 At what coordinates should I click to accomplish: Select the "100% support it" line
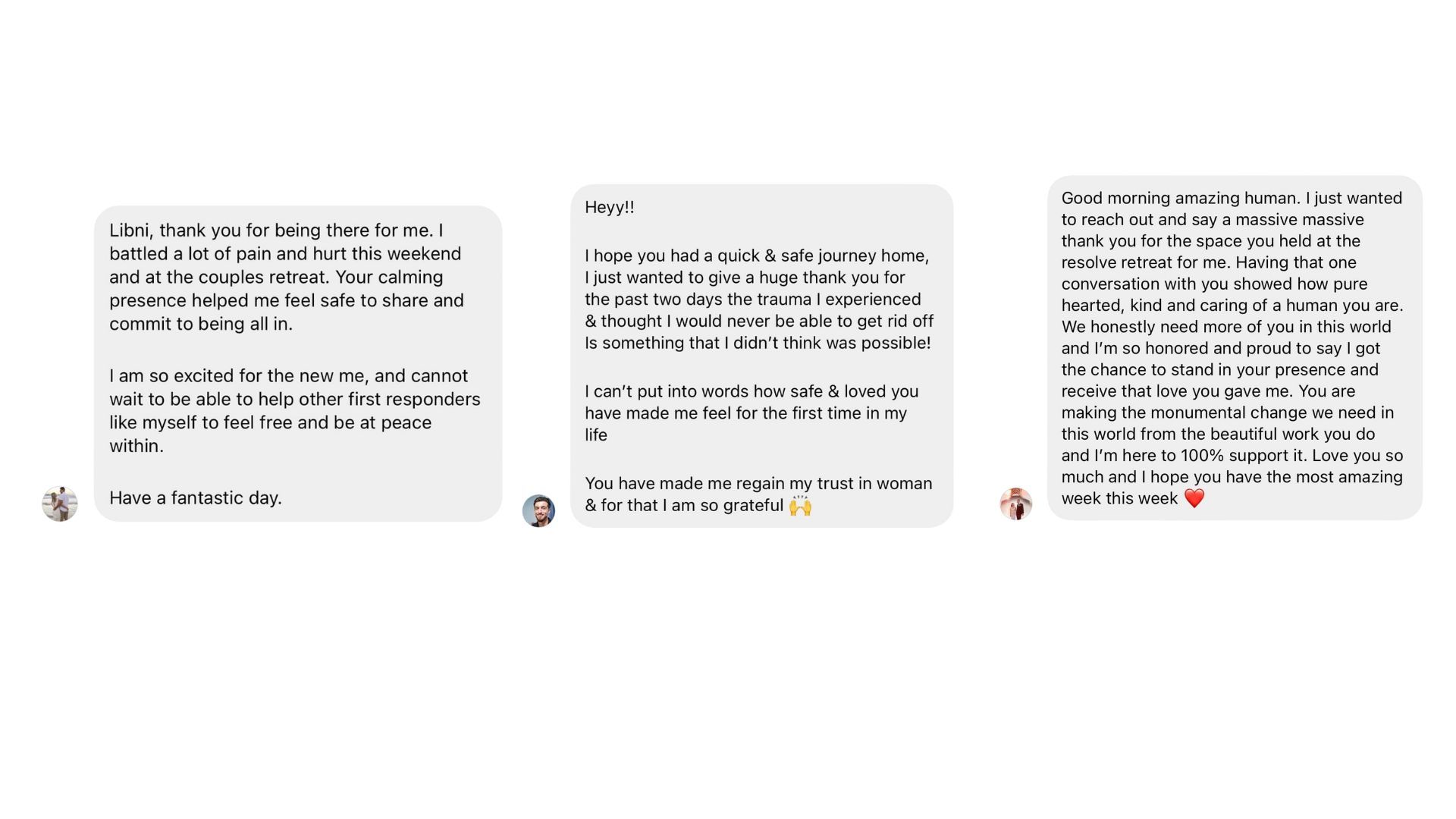point(1232,455)
